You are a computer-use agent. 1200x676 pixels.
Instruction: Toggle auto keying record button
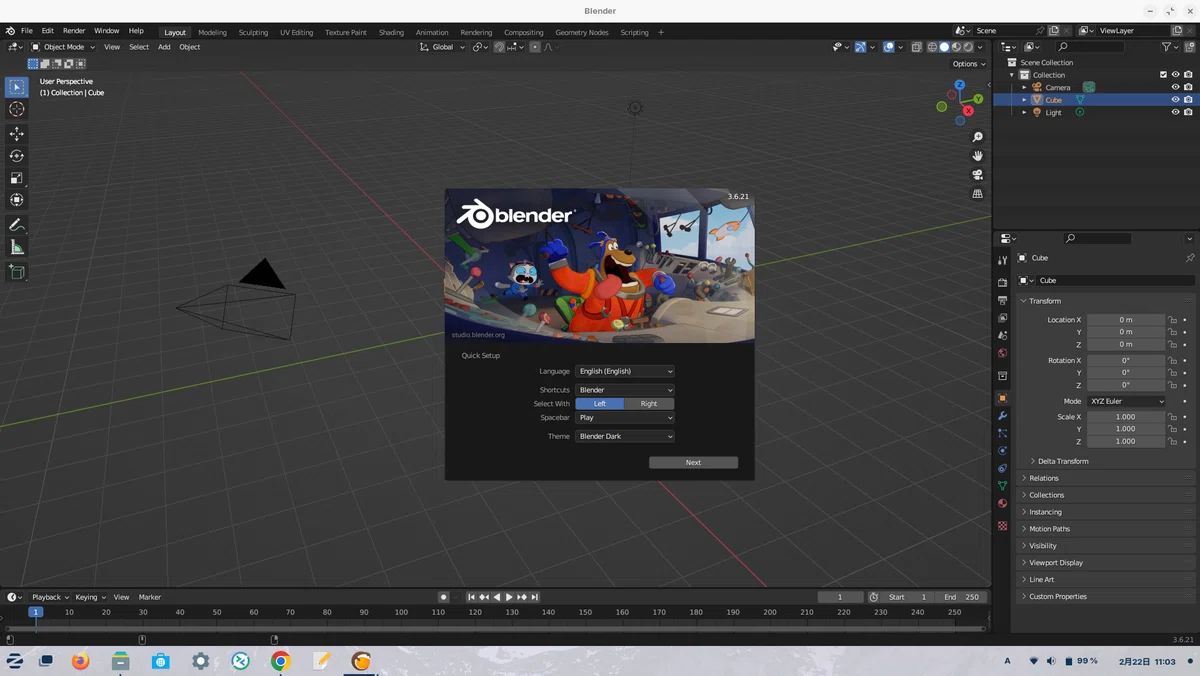[x=444, y=597]
